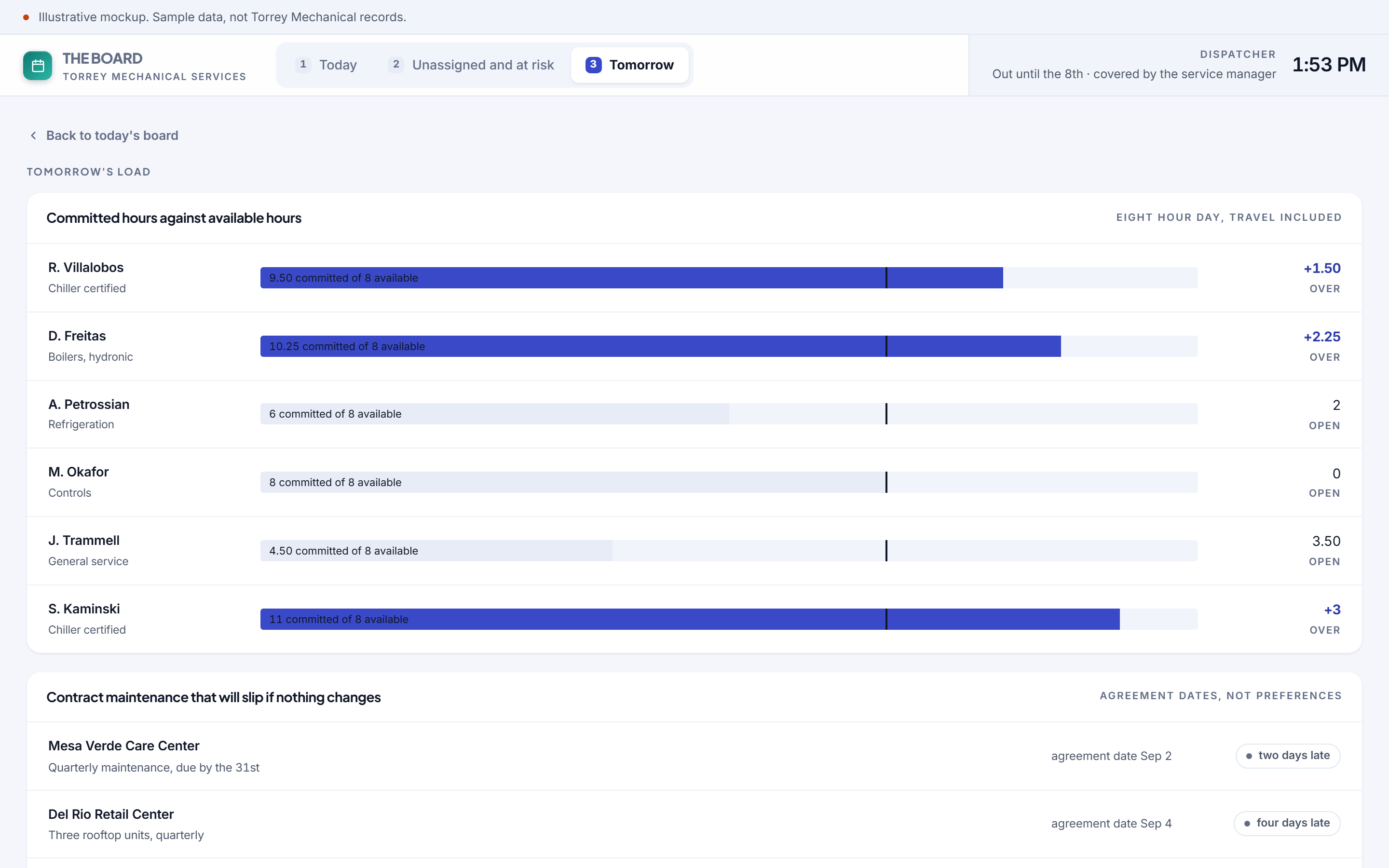Click the green calendar logo icon

coord(37,66)
